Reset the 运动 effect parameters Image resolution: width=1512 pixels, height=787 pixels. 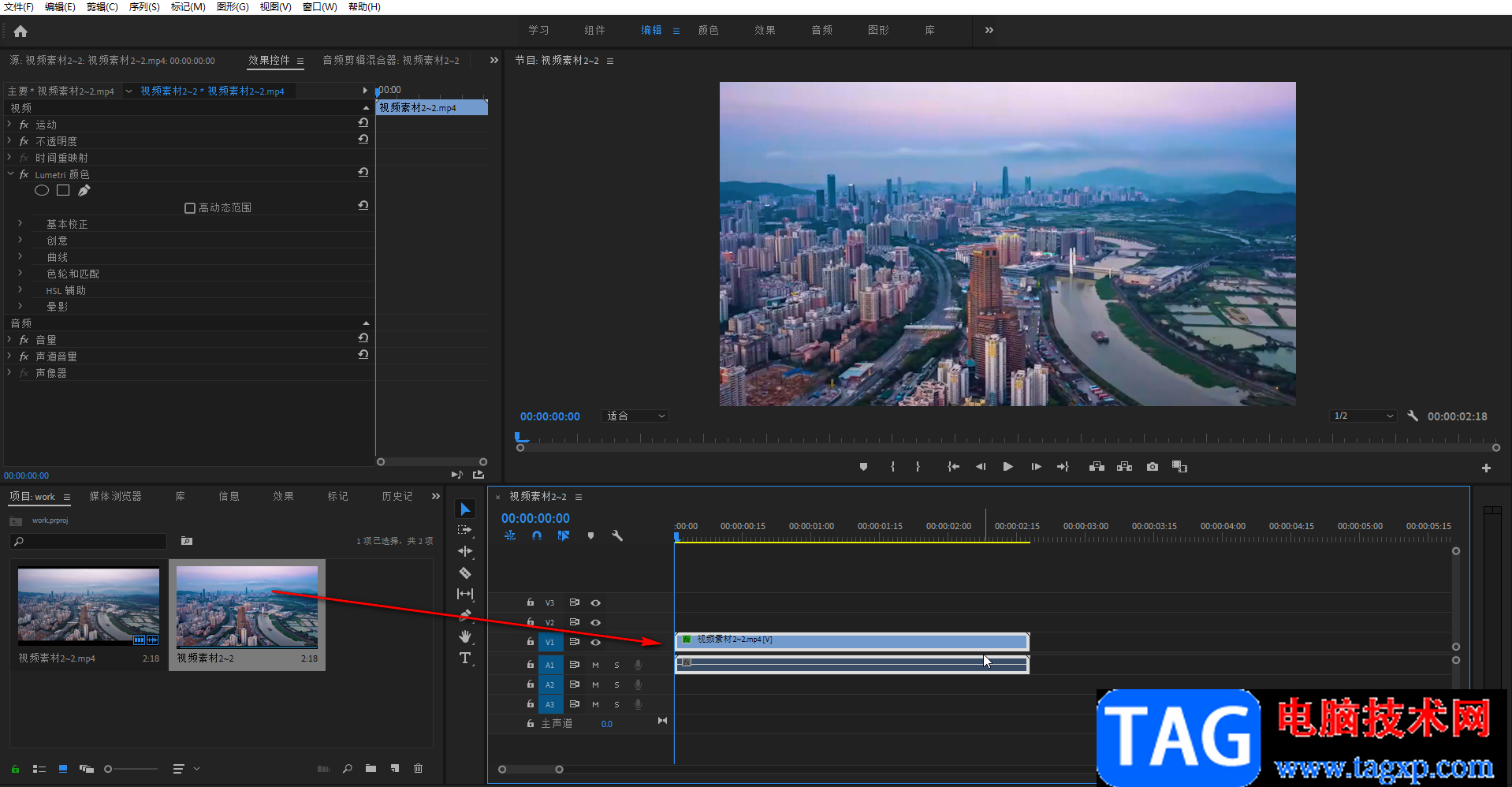pyautogui.click(x=363, y=123)
